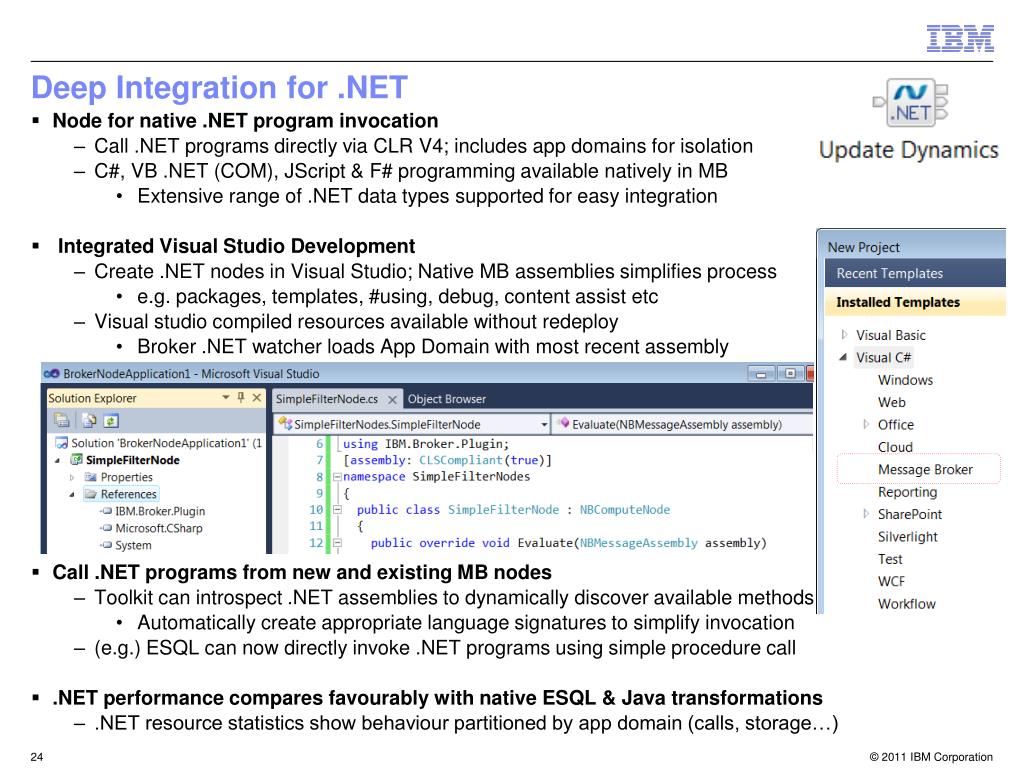Select Windows template category
Screen dimensions: 1024x768
tap(905, 380)
